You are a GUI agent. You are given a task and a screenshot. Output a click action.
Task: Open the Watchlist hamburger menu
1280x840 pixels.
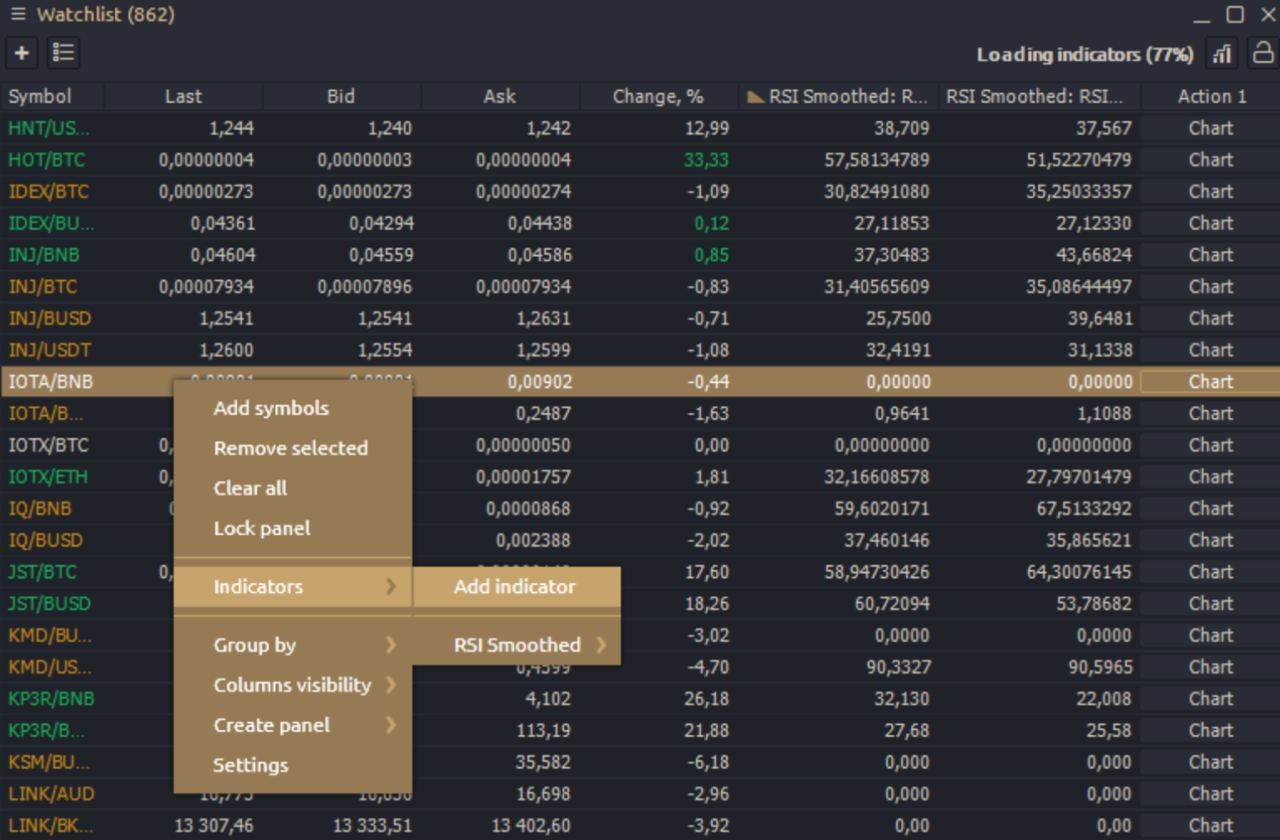point(18,15)
